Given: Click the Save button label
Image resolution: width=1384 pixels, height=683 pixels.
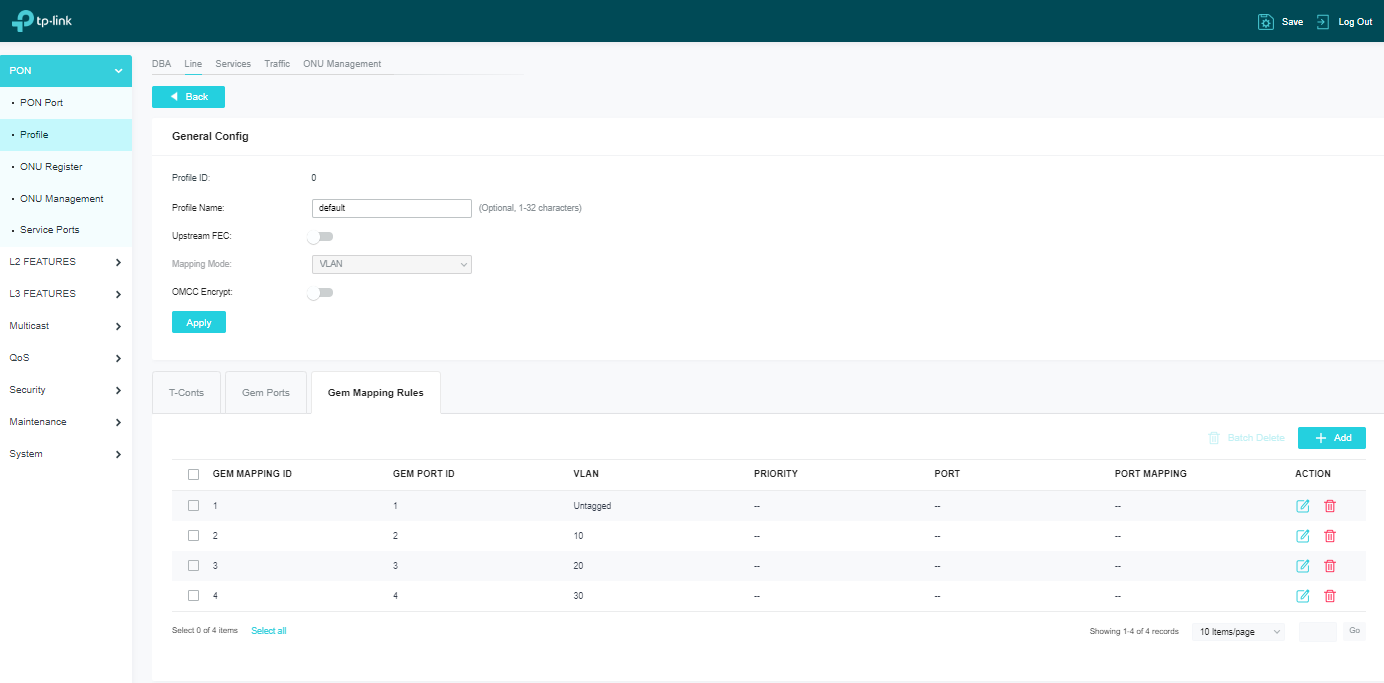Looking at the screenshot, I should coord(1292,22).
